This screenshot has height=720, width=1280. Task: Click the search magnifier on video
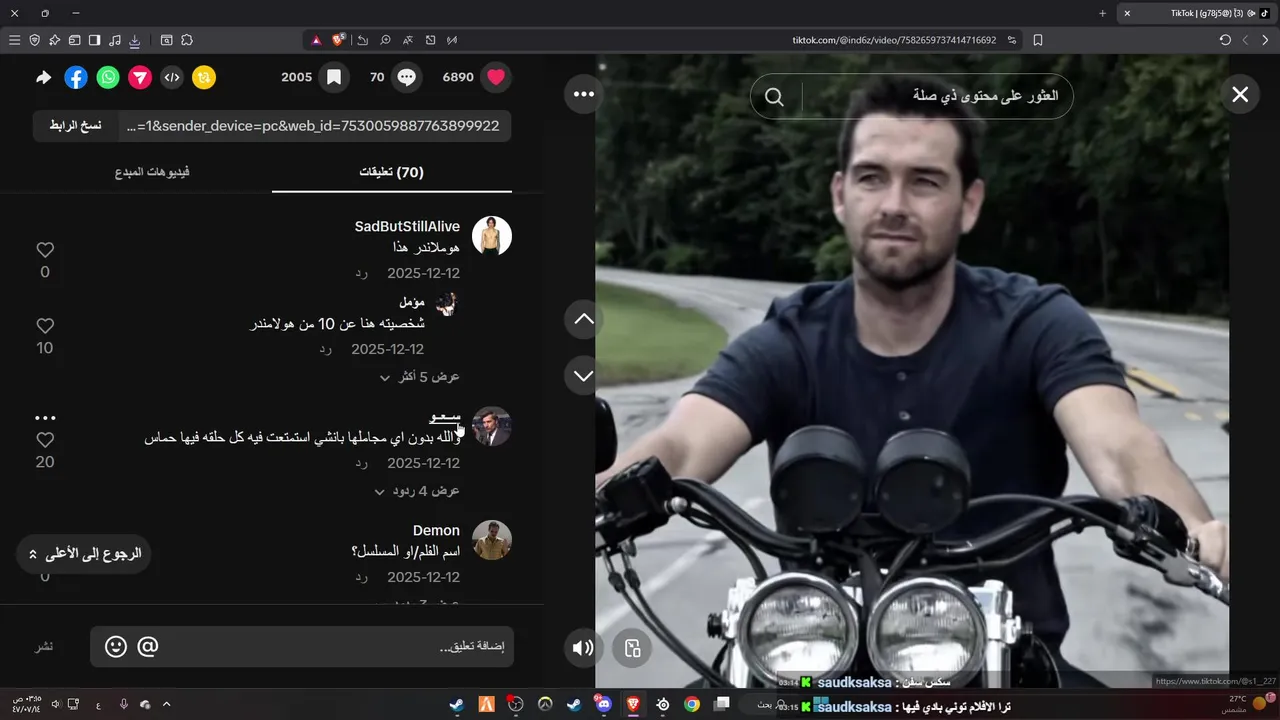tap(774, 97)
